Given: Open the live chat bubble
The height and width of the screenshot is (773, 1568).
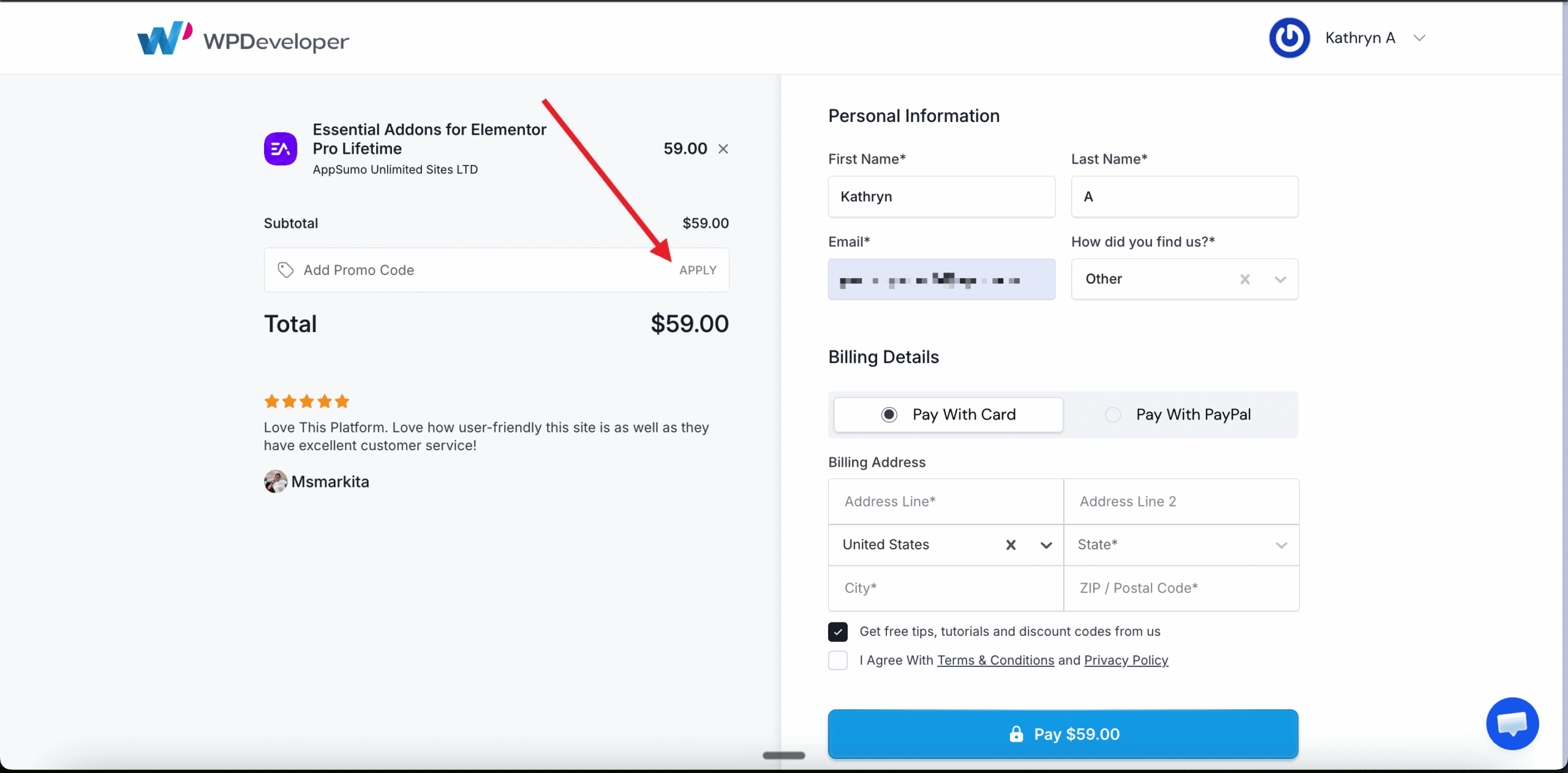Looking at the screenshot, I should pos(1512,723).
